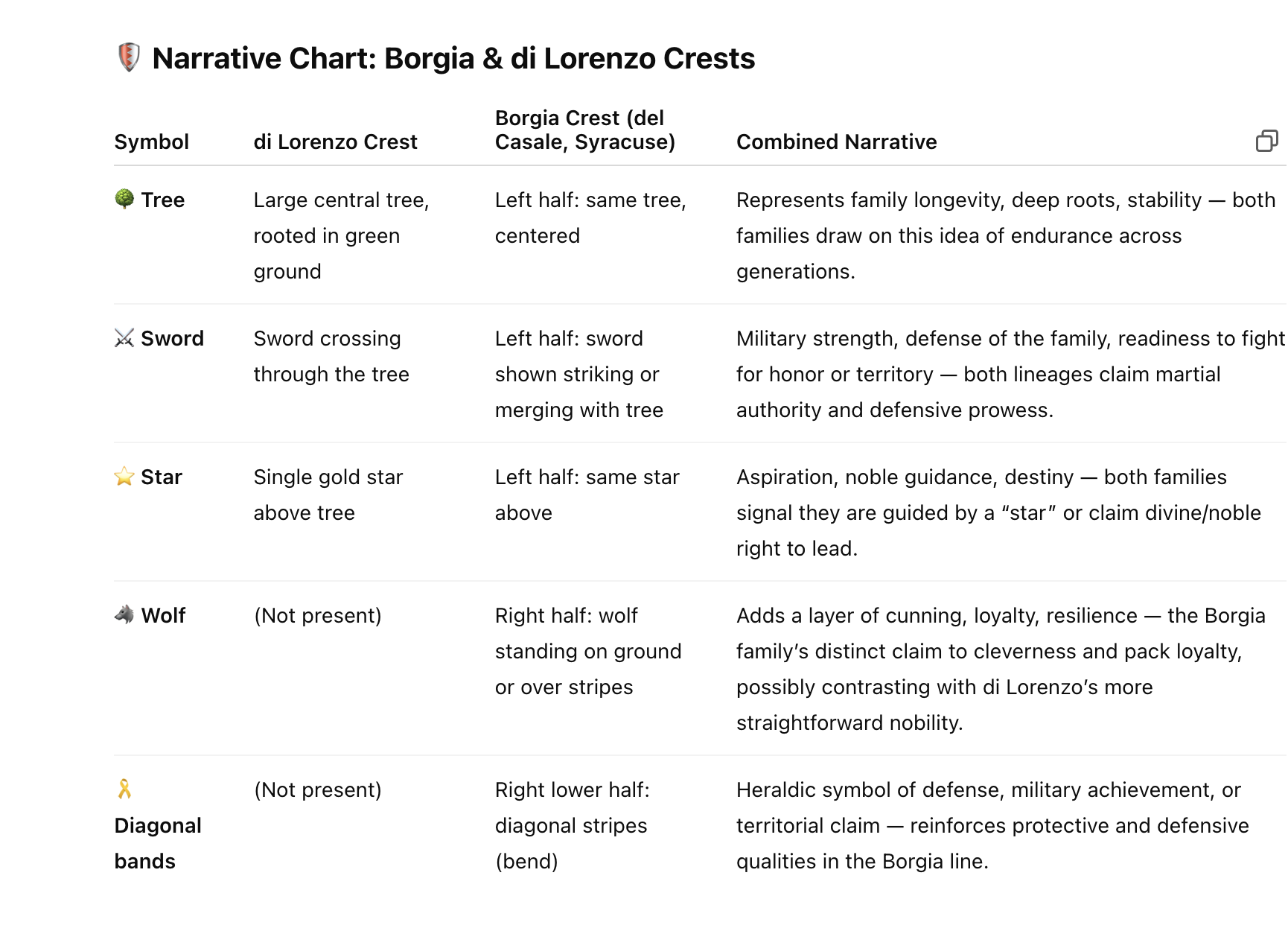Click the Wolf row label
The image size is (1288, 931).
pos(163,615)
